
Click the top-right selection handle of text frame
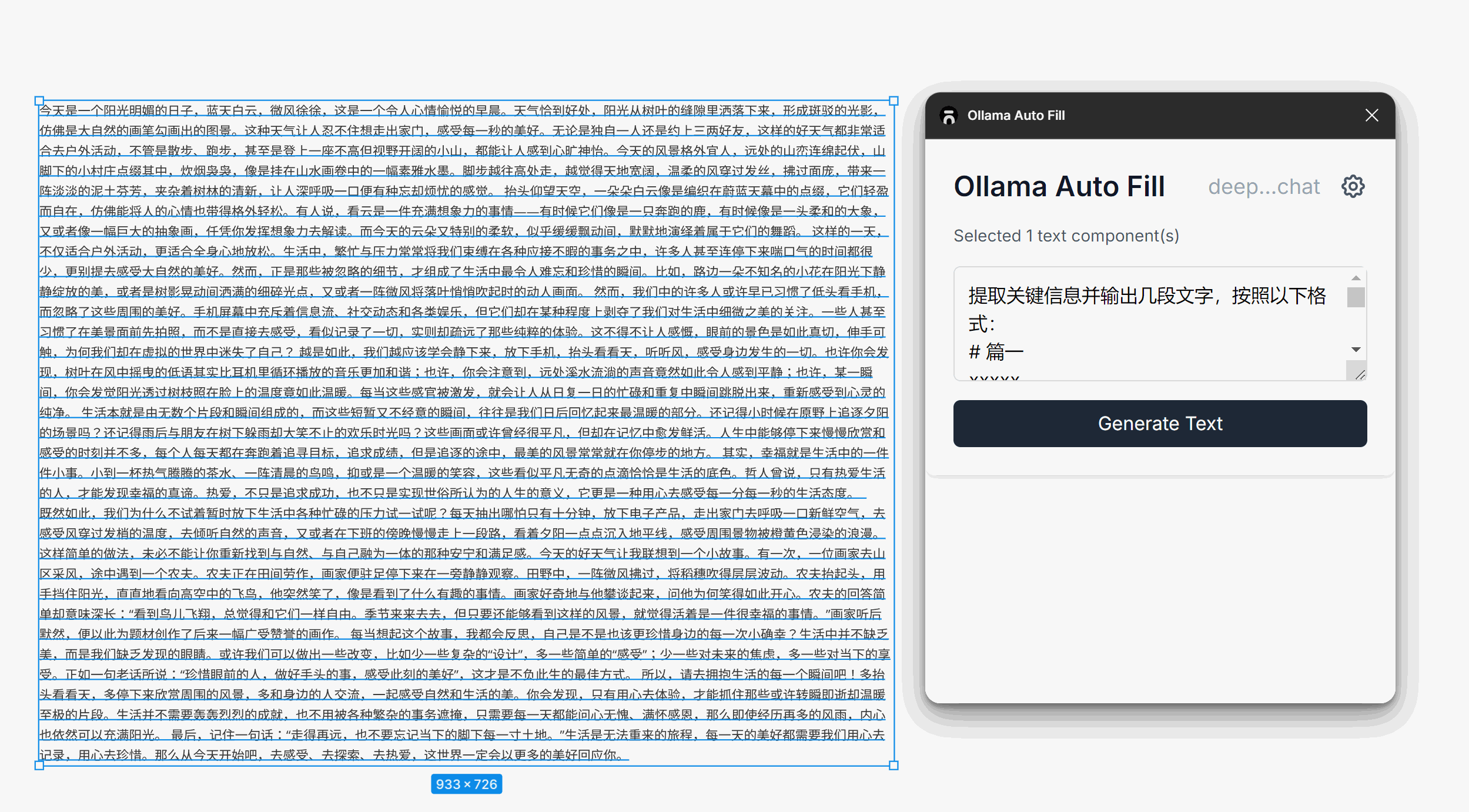click(x=894, y=101)
